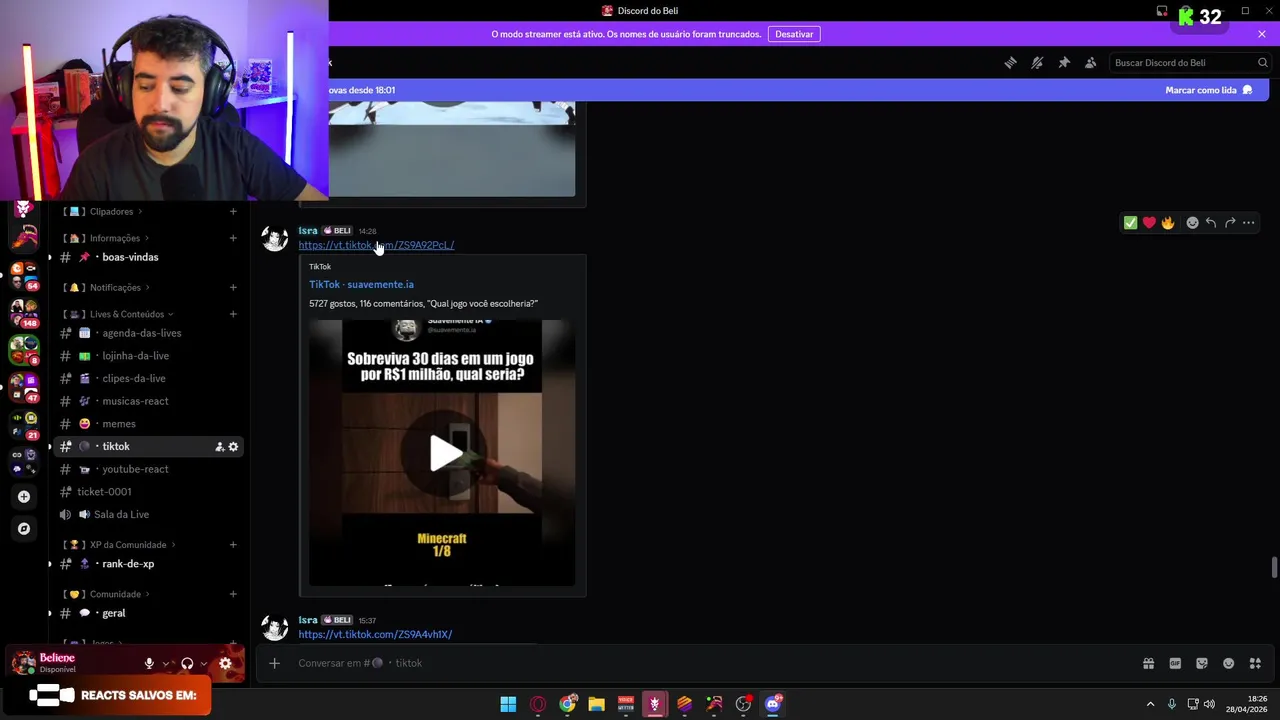Image resolution: width=1280 pixels, height=720 pixels.
Task: Click Desativar streamer mode button
Action: (794, 34)
